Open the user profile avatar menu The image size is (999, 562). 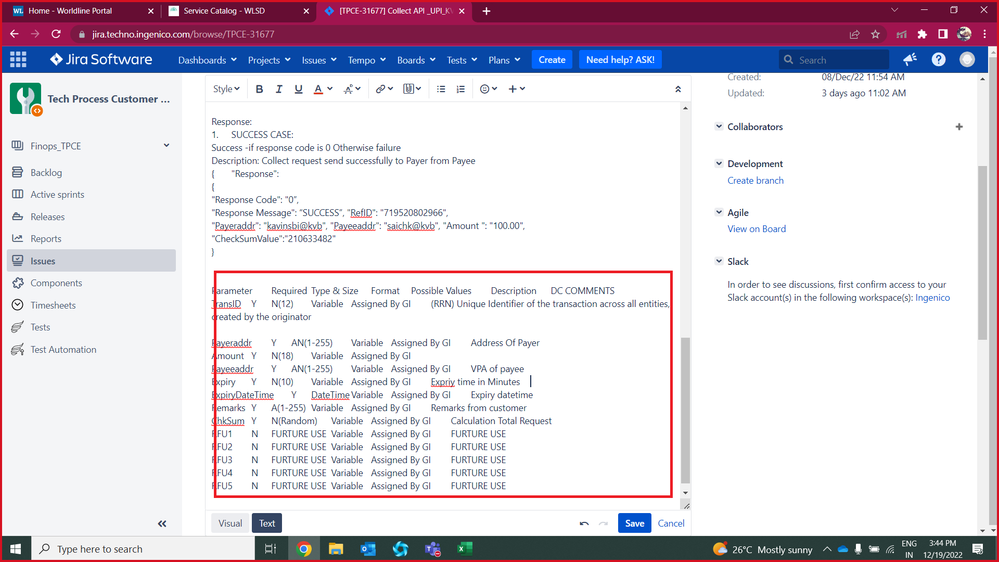click(x=967, y=59)
